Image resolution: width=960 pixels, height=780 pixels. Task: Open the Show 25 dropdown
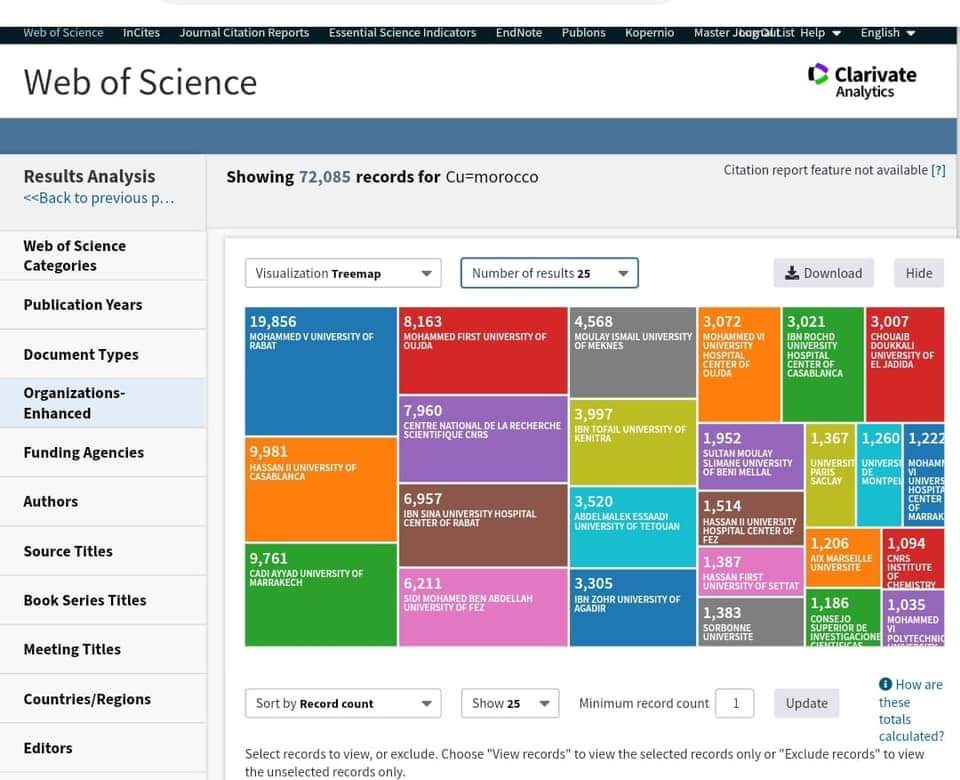click(510, 703)
